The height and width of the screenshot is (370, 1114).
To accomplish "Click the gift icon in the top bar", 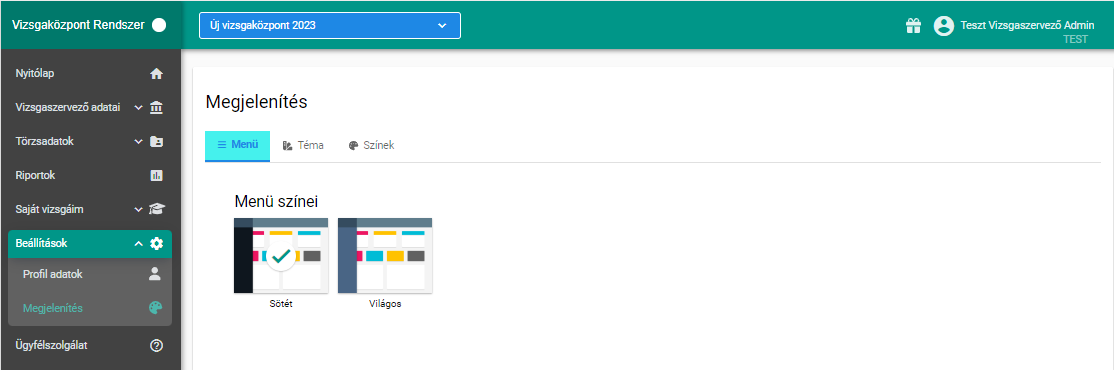I will tap(914, 26).
